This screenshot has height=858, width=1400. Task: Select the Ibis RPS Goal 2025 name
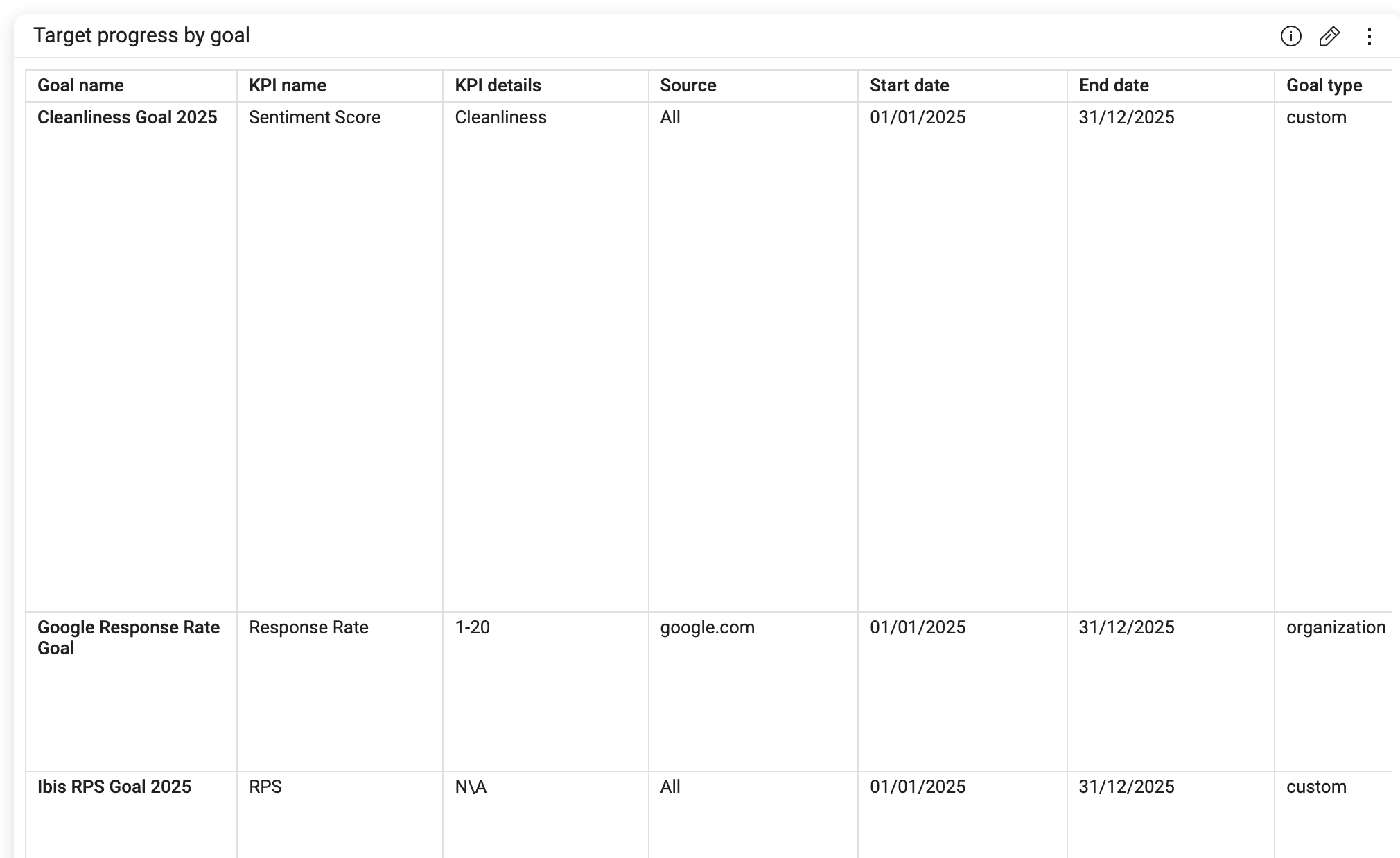pos(114,787)
